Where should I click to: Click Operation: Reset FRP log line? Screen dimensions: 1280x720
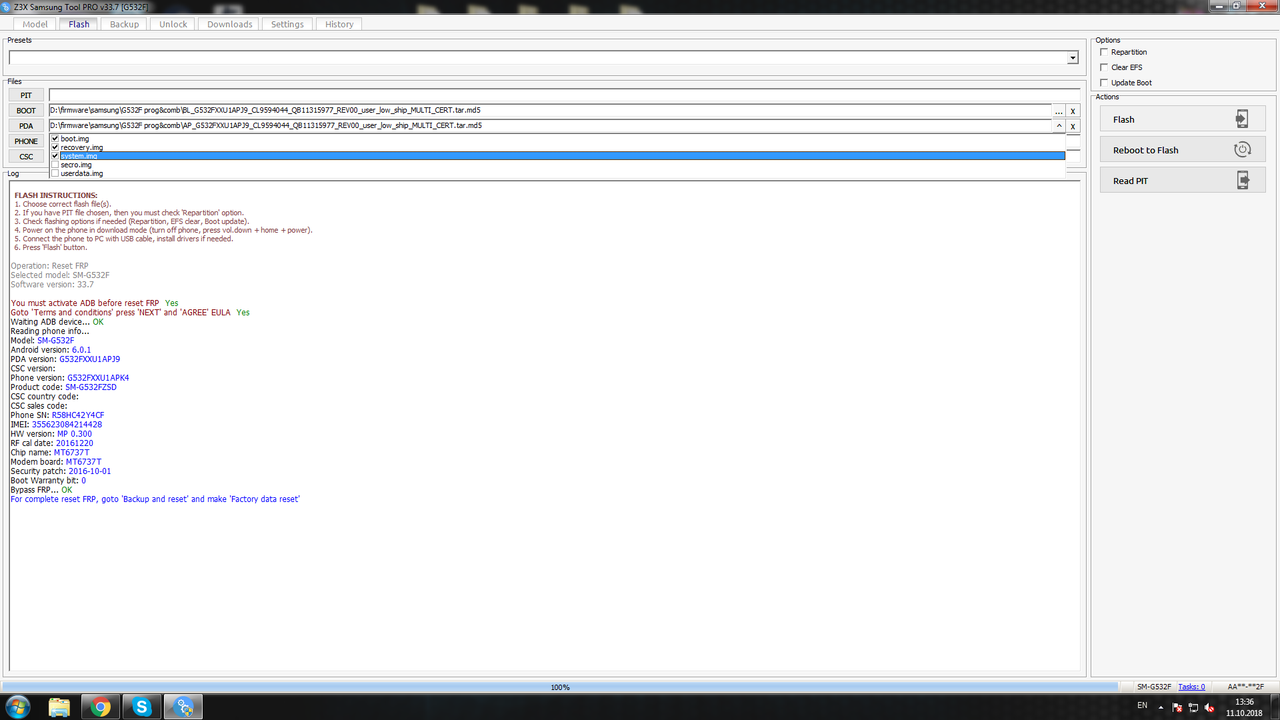click(50, 265)
